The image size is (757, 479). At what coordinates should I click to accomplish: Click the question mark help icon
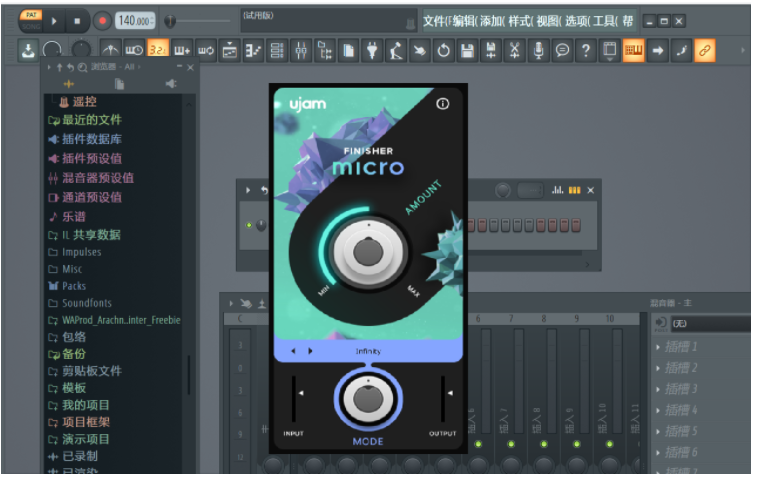click(587, 50)
